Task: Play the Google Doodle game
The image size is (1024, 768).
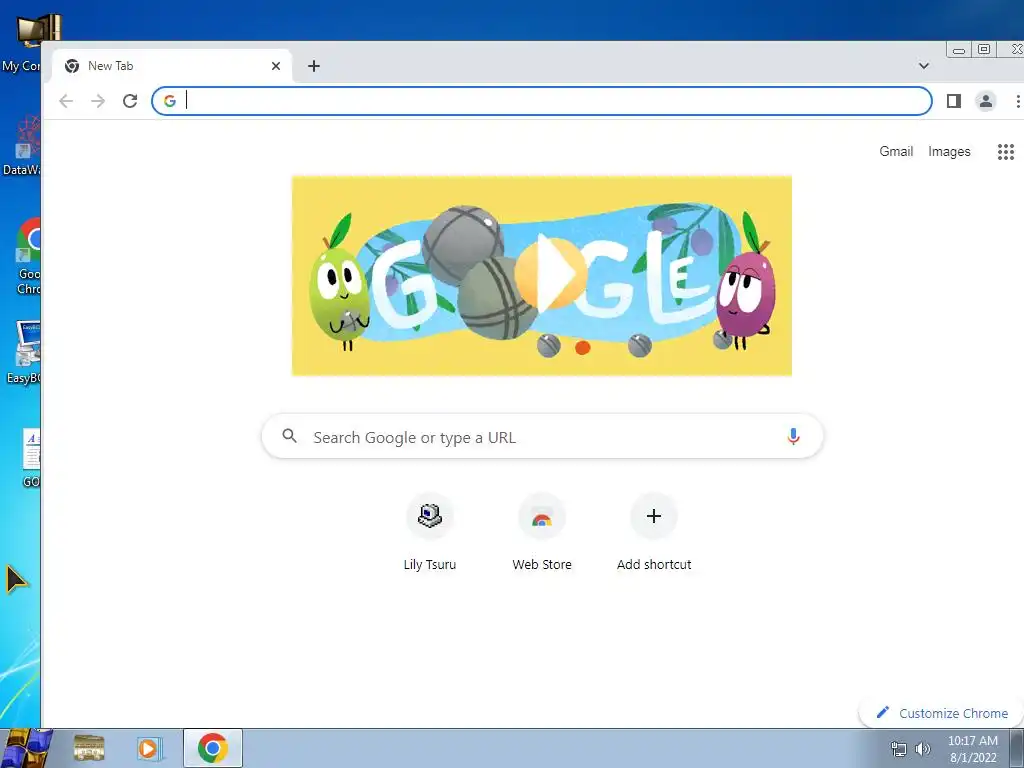Action: (551, 273)
